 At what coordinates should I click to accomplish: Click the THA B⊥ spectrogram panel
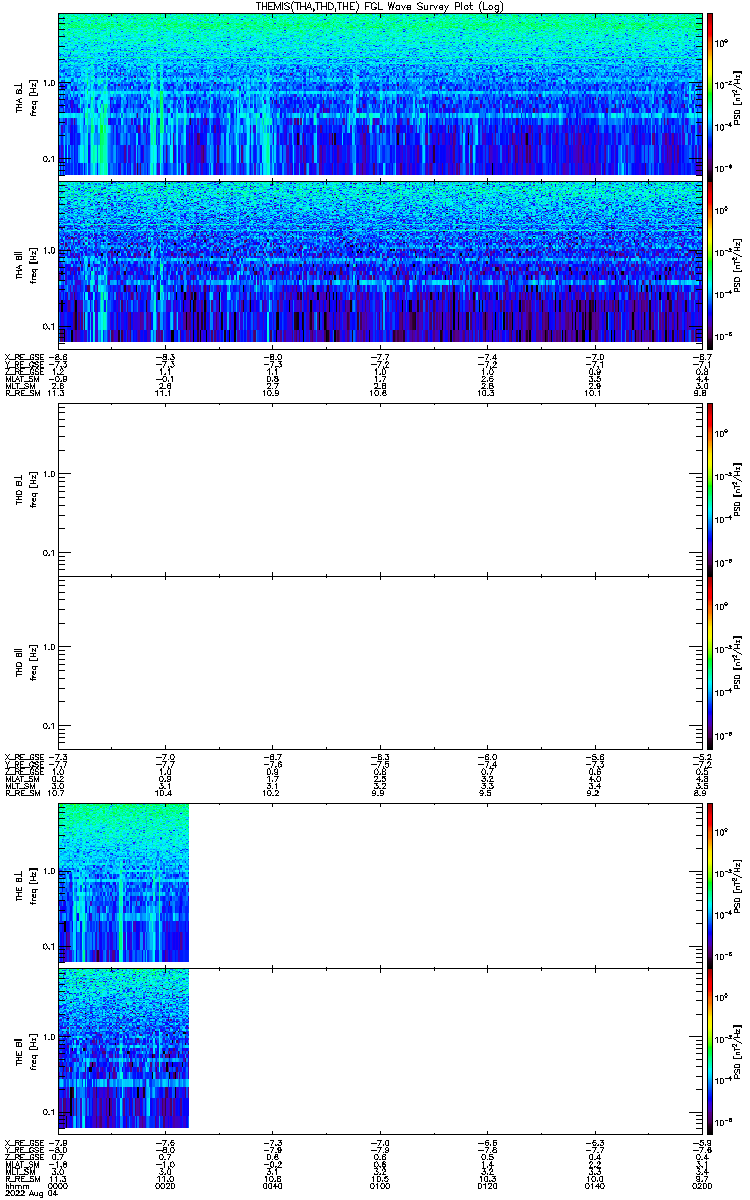pos(379,94)
